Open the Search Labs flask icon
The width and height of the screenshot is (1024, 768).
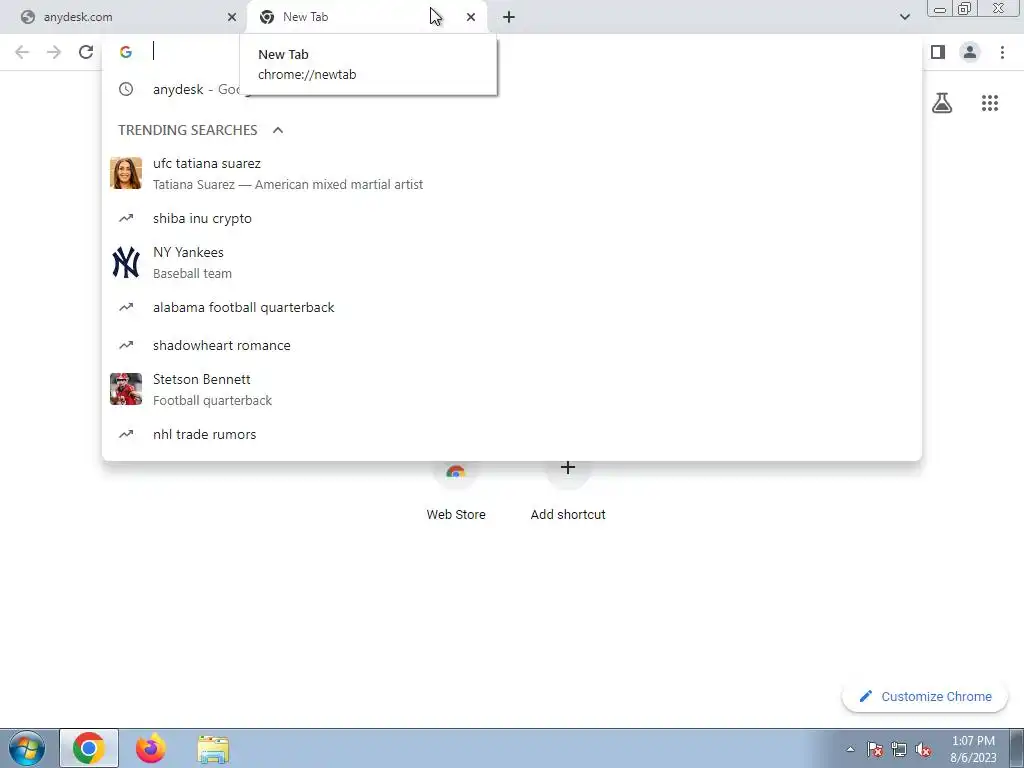pyautogui.click(x=942, y=103)
